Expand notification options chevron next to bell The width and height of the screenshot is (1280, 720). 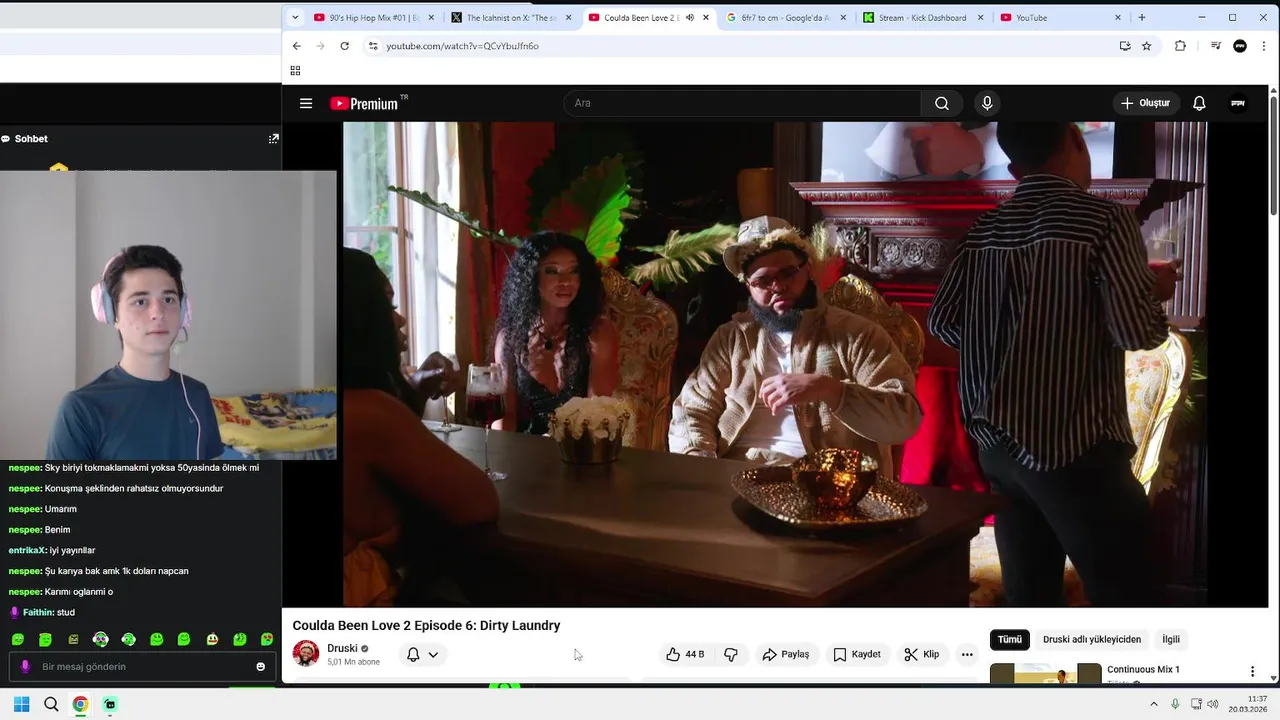(x=433, y=655)
